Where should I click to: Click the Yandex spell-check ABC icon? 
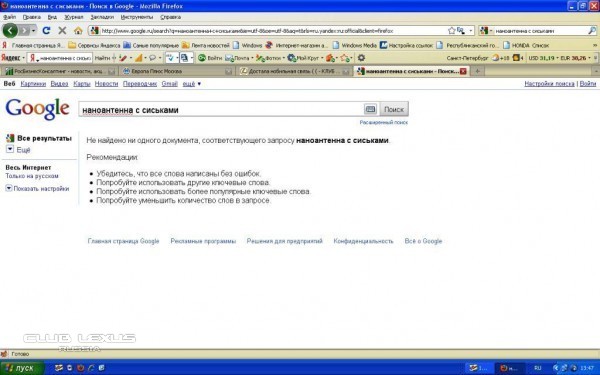pos(170,58)
